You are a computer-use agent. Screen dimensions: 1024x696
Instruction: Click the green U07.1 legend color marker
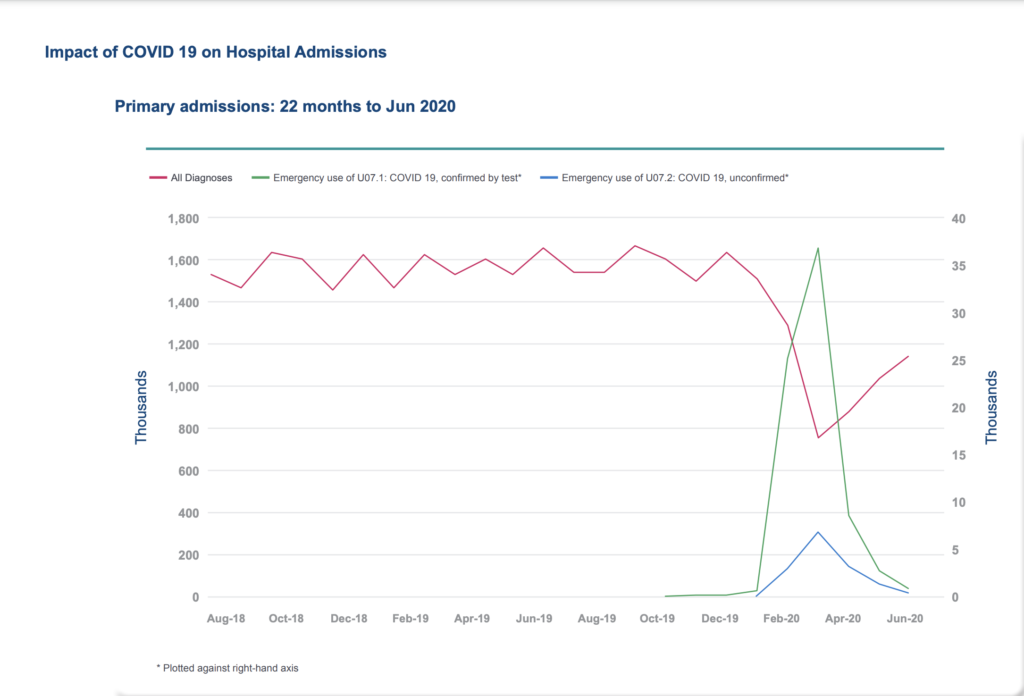click(x=260, y=178)
